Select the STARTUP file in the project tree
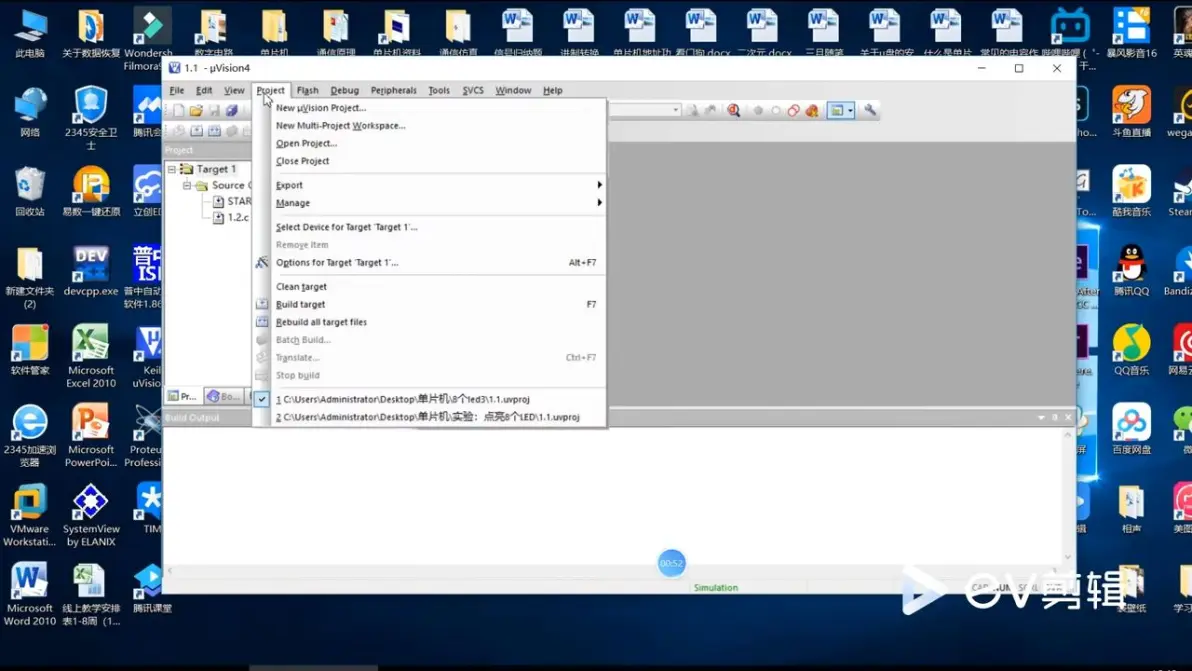This screenshot has width=1192, height=671. pyautogui.click(x=231, y=201)
